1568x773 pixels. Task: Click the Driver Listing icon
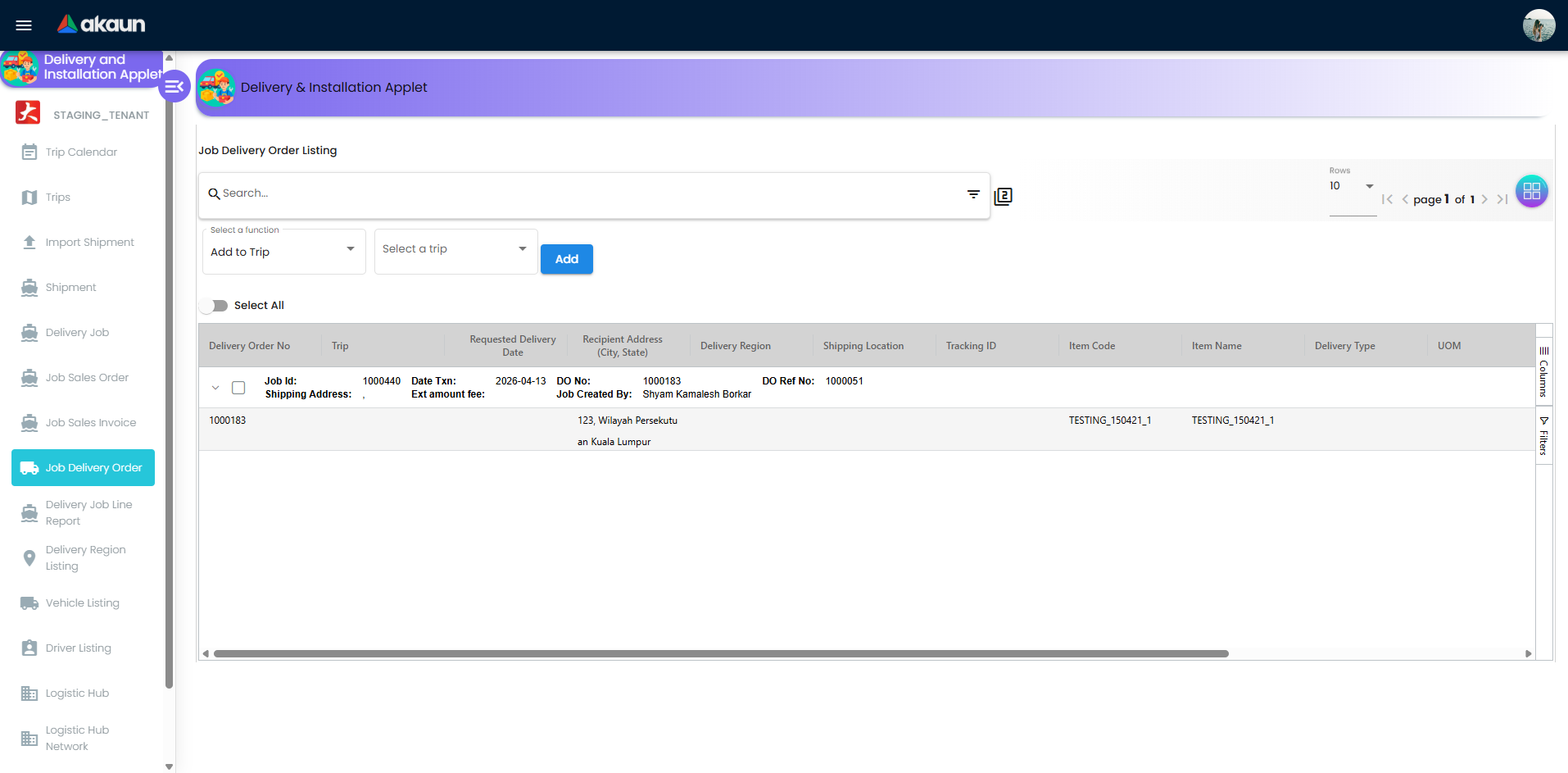point(29,648)
